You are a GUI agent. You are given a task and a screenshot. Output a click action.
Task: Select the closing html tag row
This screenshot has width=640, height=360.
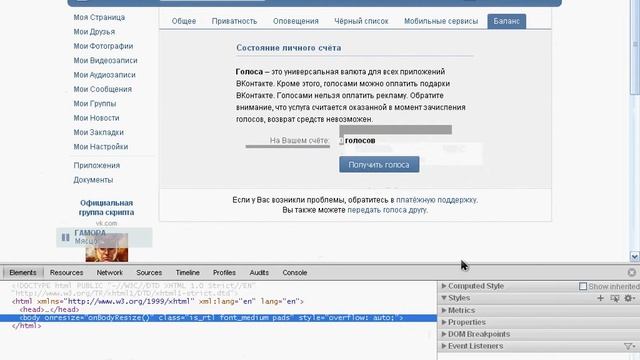27,326
